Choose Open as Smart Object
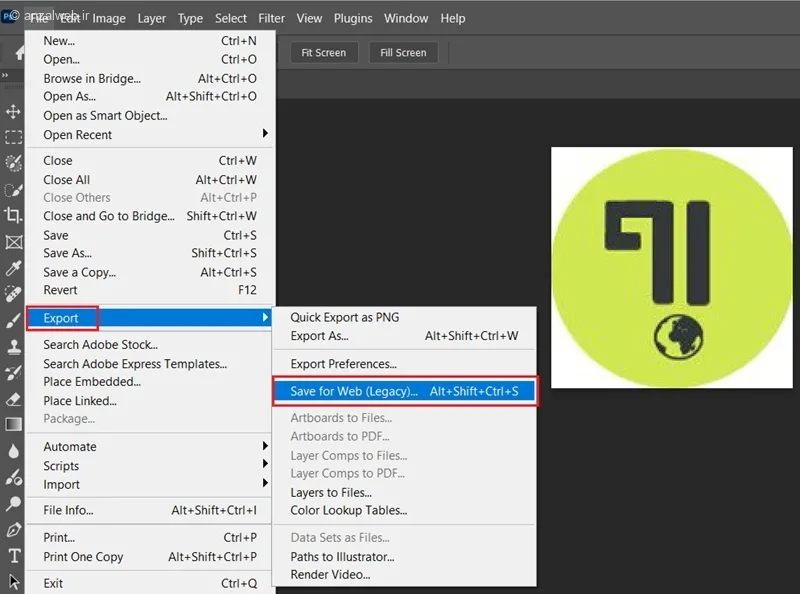800x594 pixels. (x=149, y=116)
